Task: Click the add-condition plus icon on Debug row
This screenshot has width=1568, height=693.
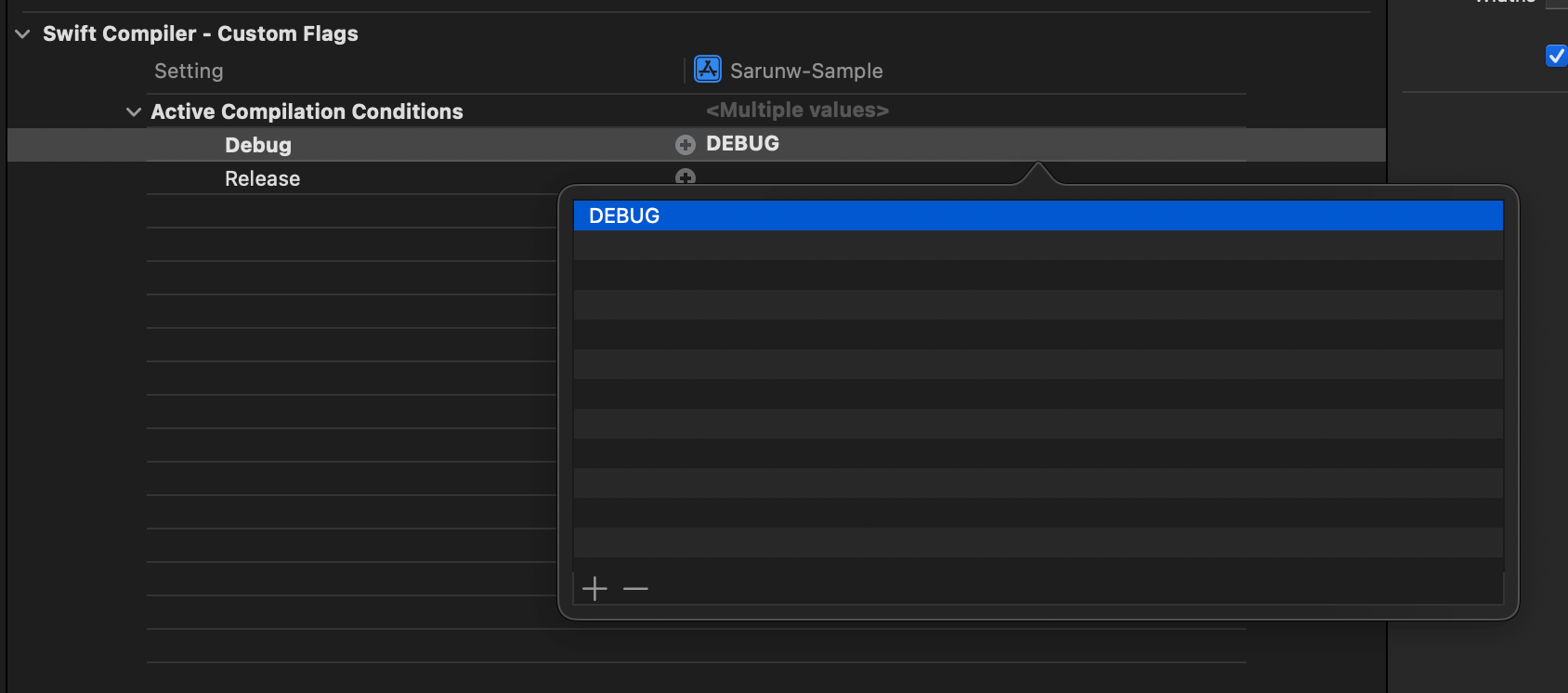Action: pos(686,145)
